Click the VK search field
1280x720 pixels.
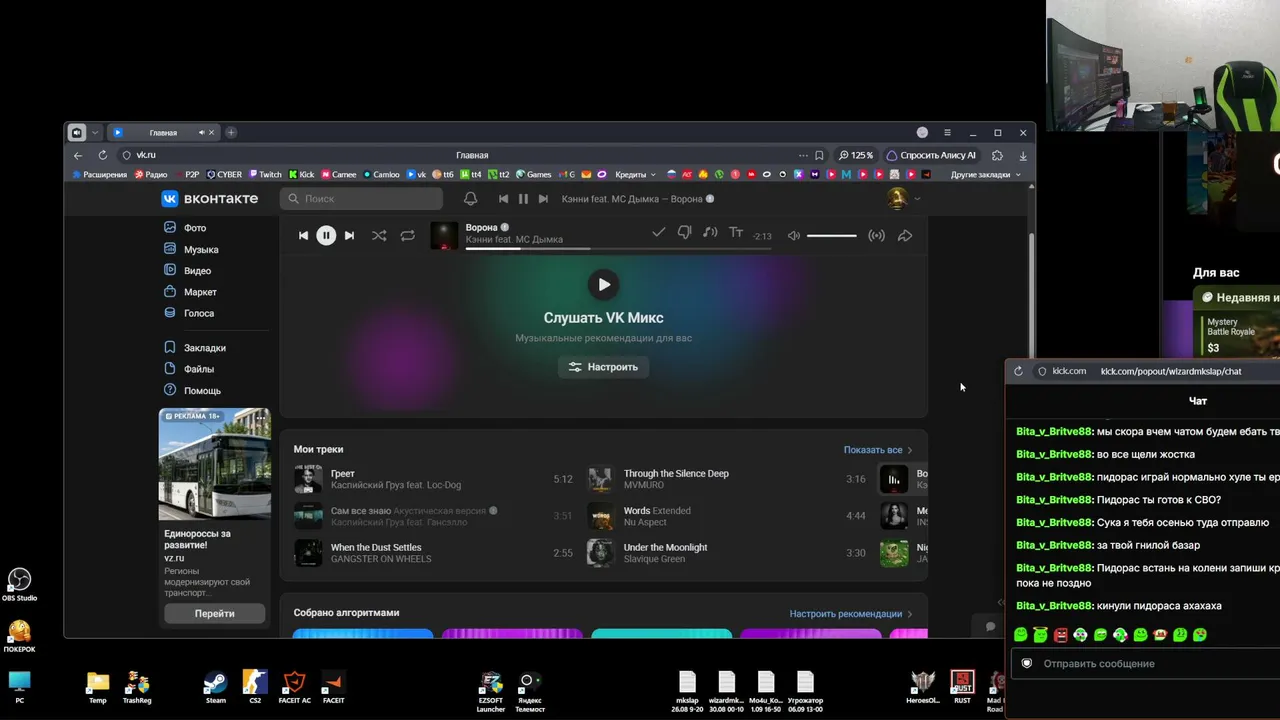(x=362, y=199)
